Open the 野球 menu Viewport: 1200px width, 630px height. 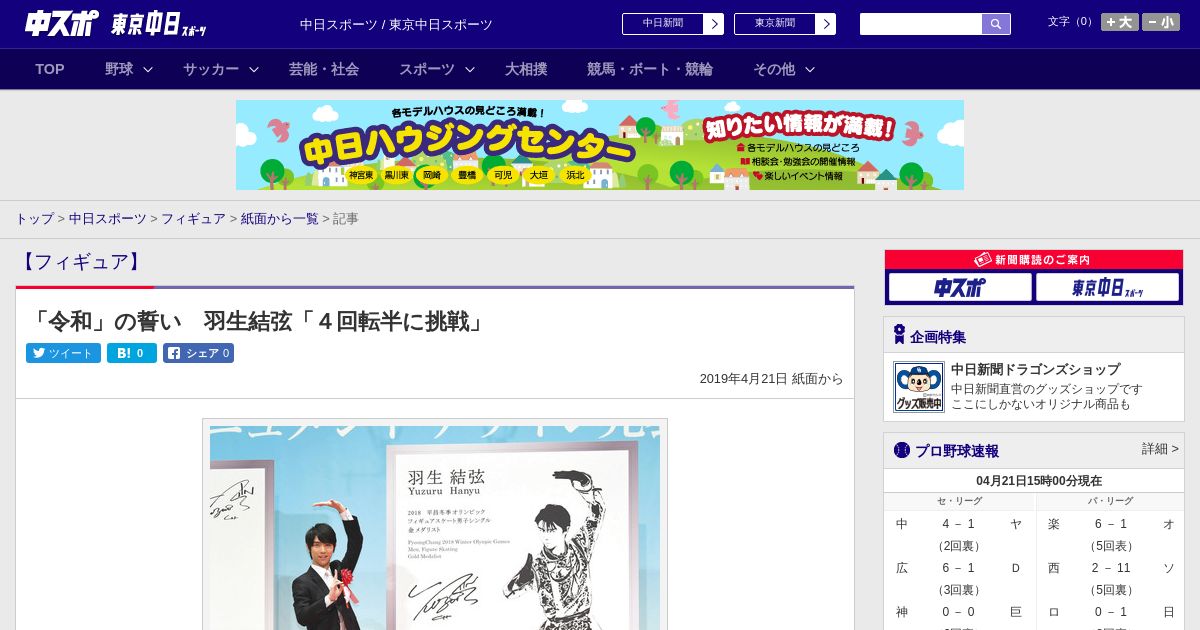point(119,69)
